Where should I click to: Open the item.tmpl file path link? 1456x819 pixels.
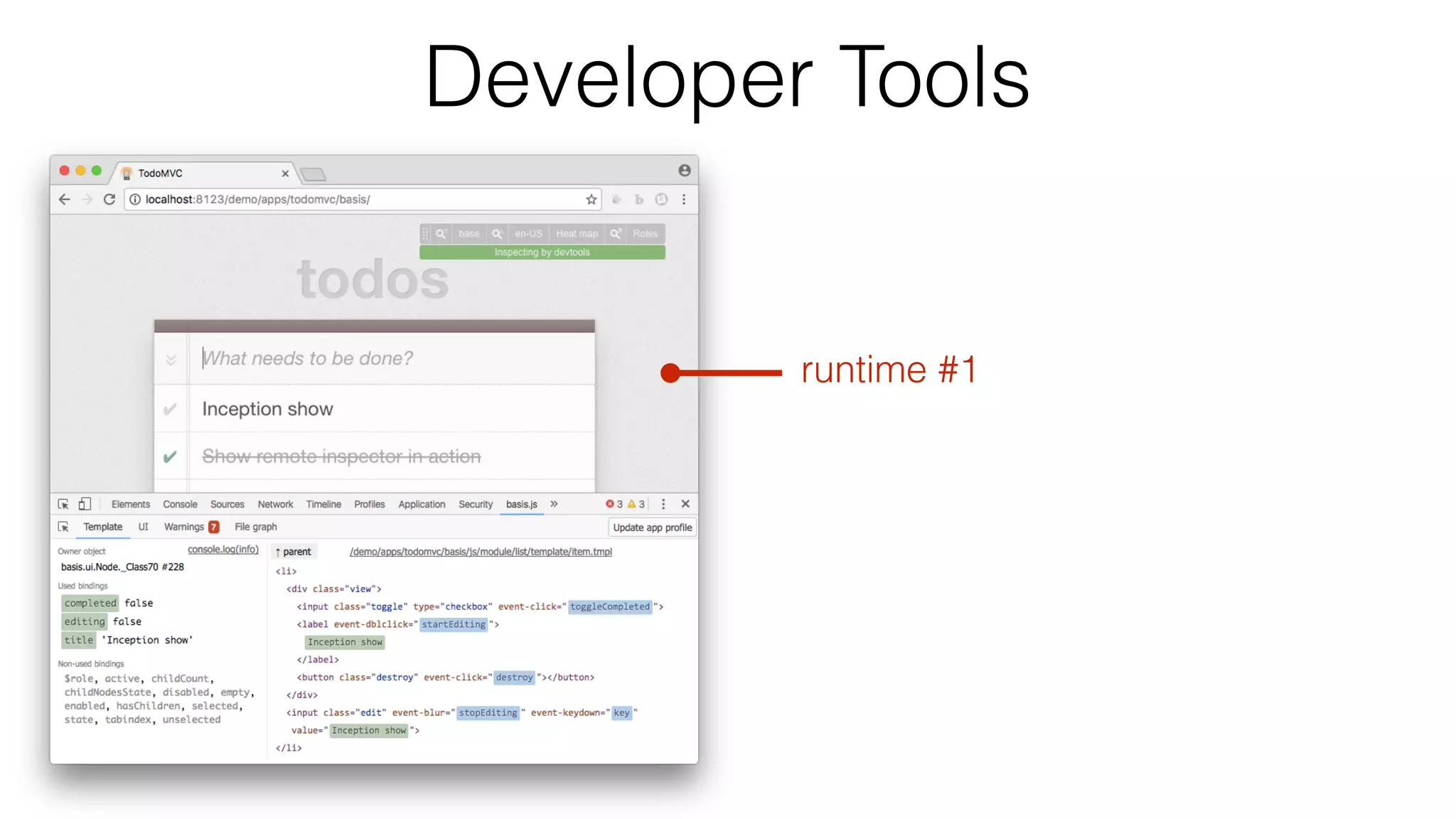coord(481,552)
